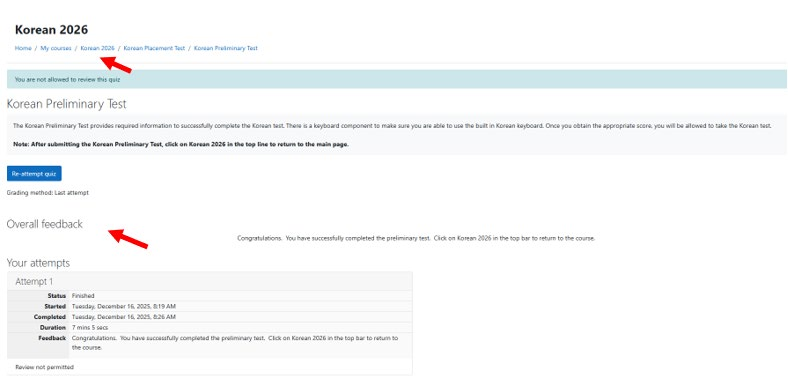Select the Korean 2026 page heading
788x382 pixels.
51,30
